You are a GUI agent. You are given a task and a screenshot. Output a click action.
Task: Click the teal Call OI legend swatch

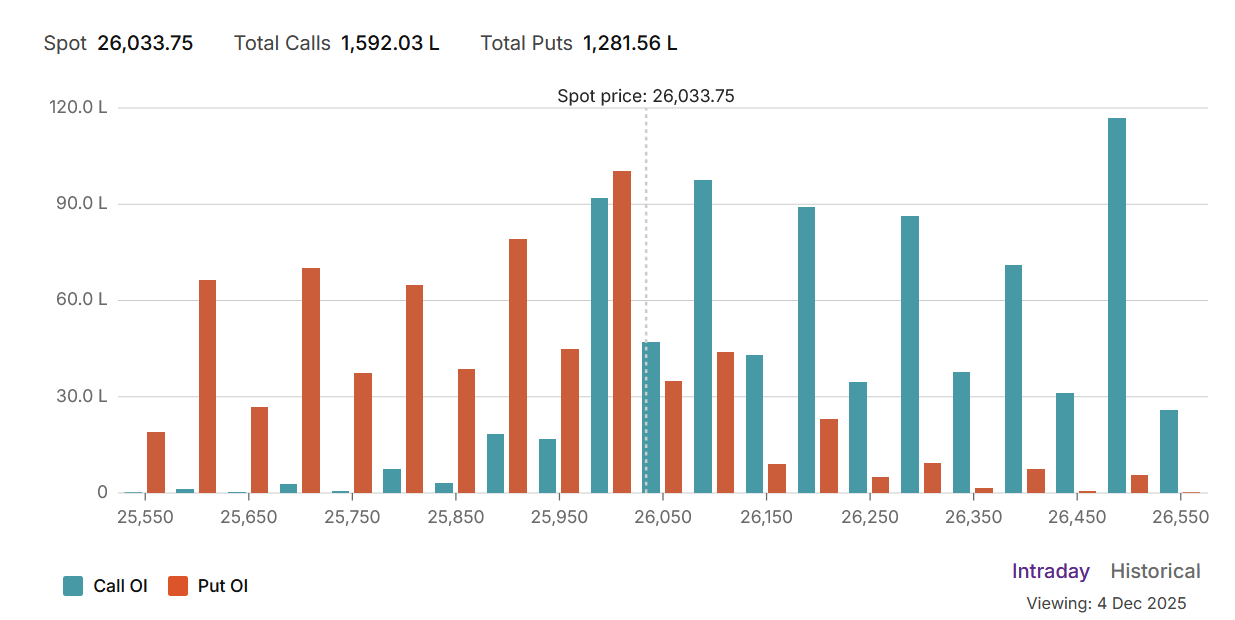click(x=73, y=586)
